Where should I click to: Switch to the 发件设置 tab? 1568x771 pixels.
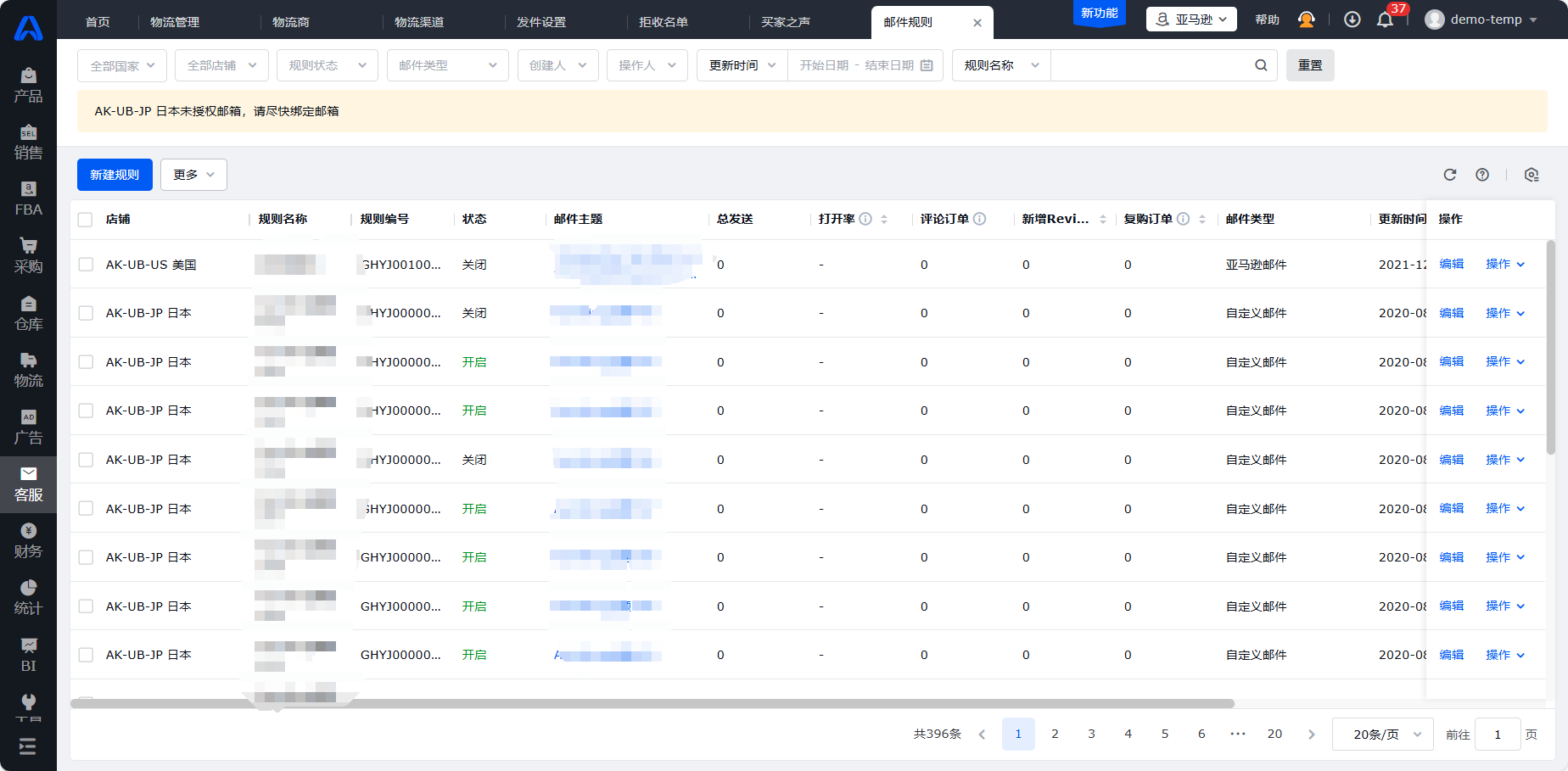tap(541, 22)
